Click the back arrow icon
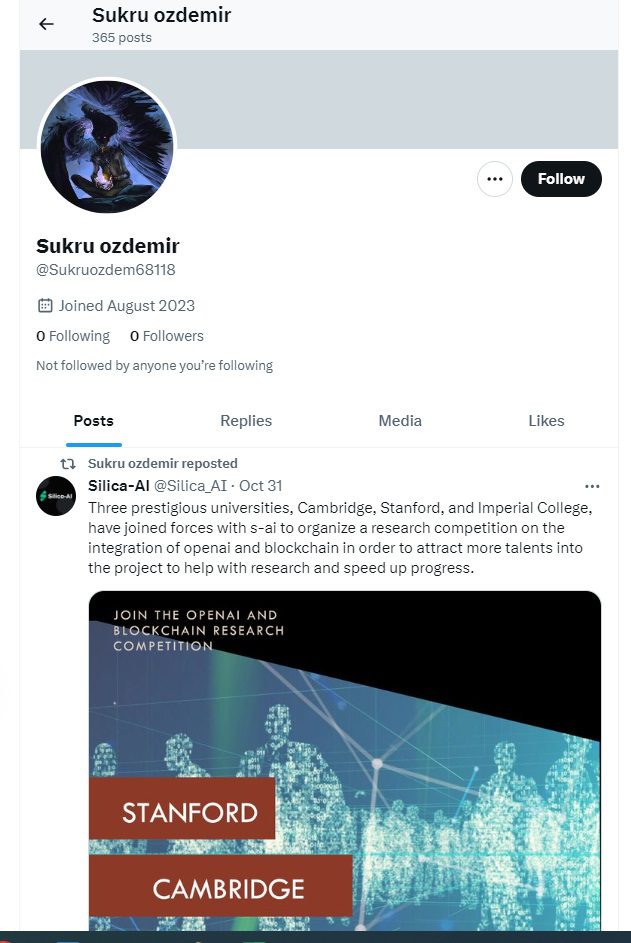Image resolution: width=631 pixels, height=943 pixels. pos(46,24)
